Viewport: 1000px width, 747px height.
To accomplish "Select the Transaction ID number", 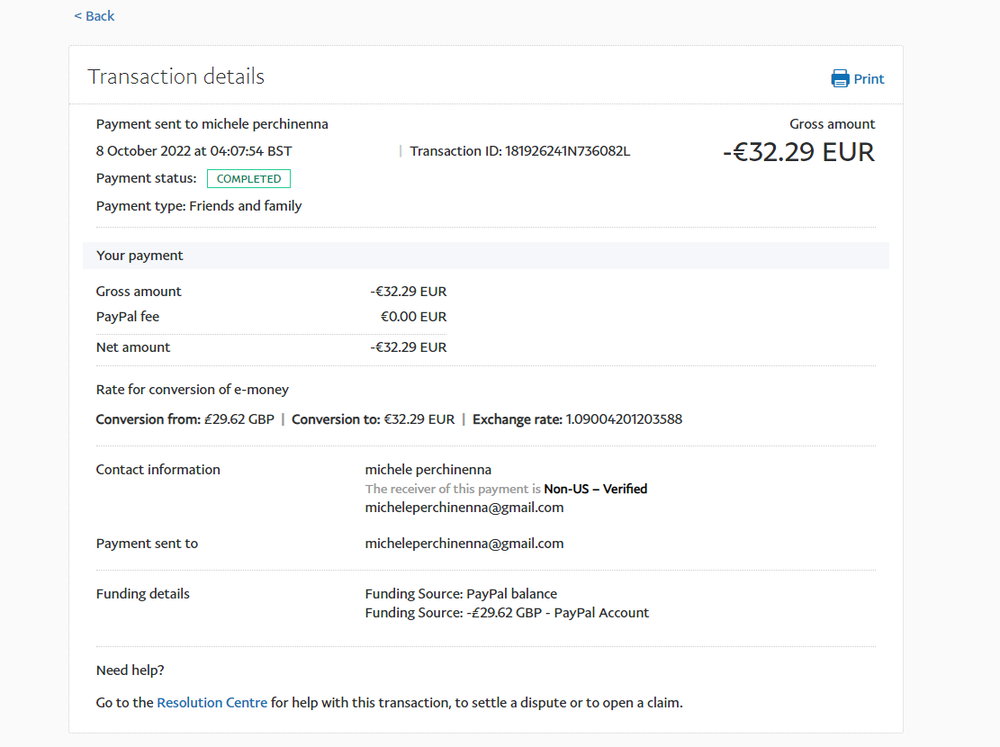I will pos(567,152).
